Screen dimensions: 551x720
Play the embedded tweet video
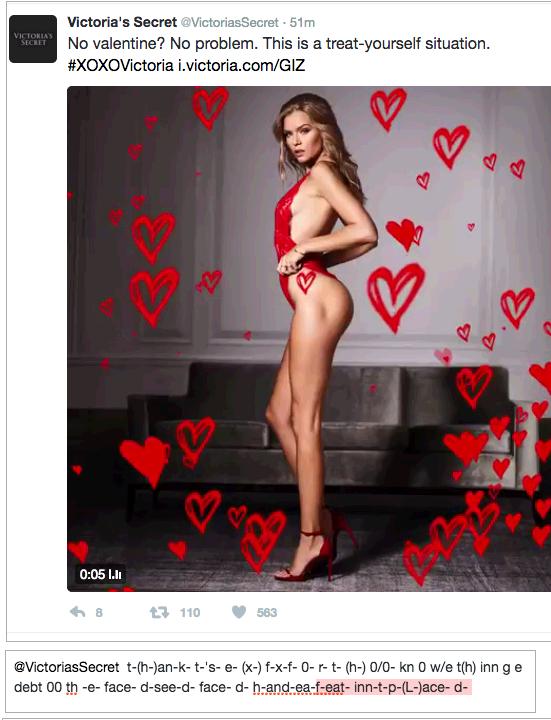[309, 338]
